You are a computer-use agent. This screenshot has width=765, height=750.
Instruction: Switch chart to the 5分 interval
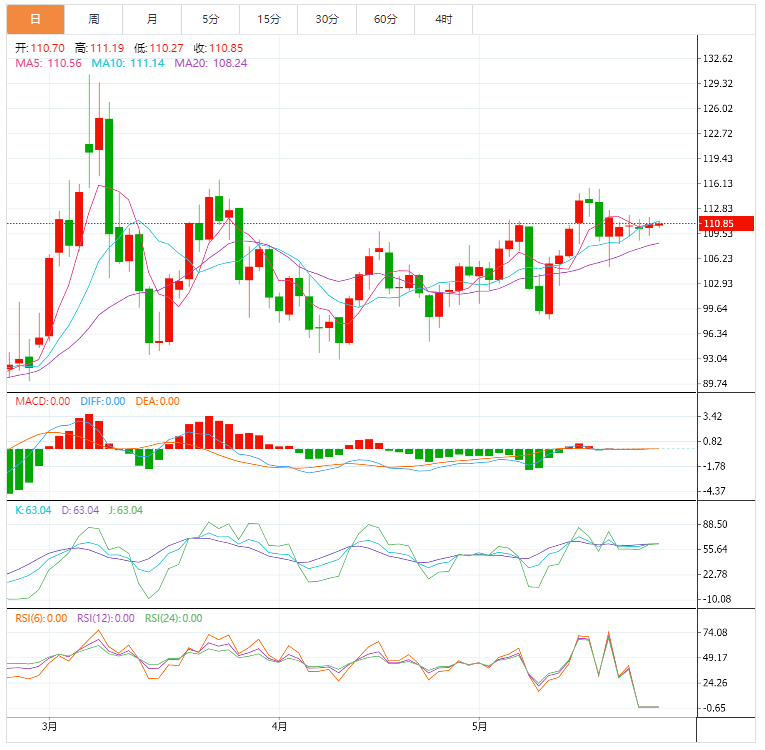210,19
